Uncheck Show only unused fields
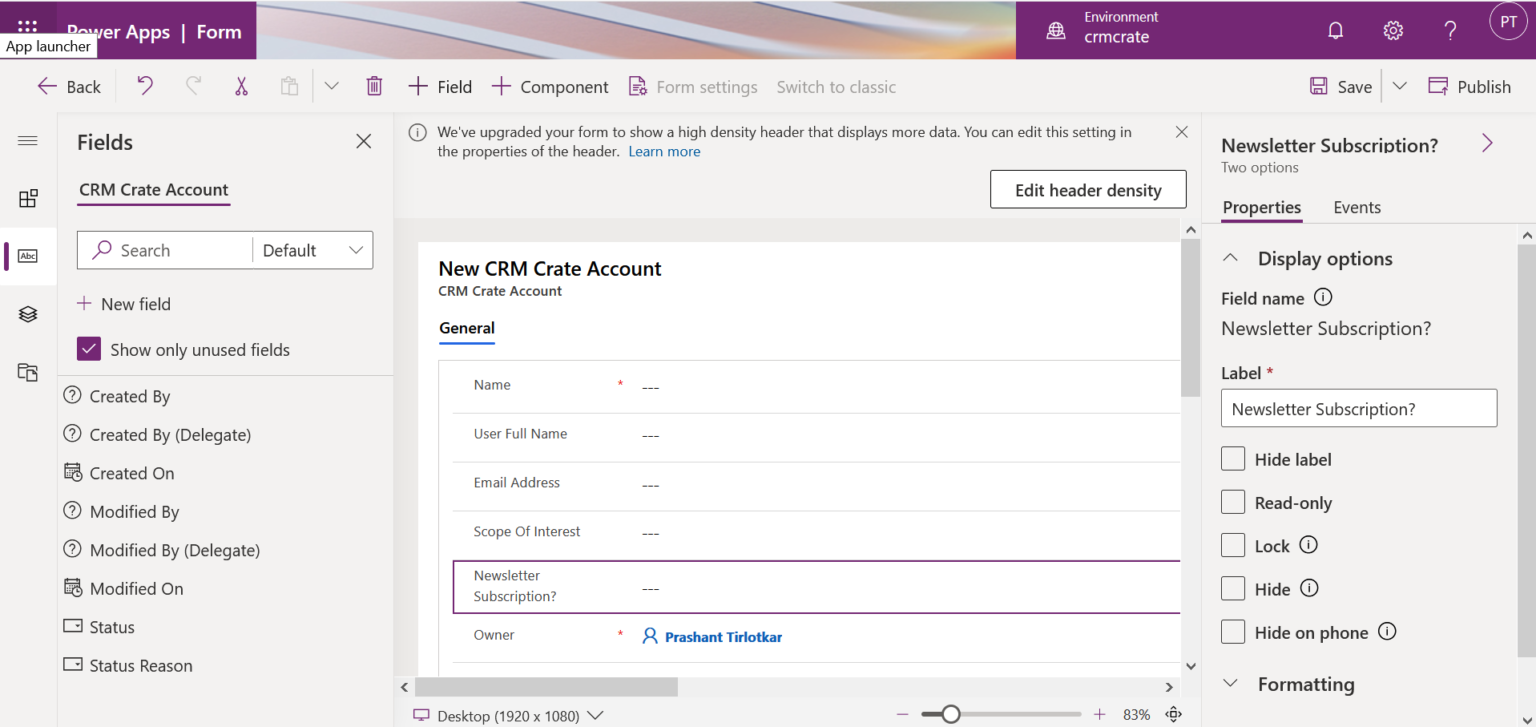1536x727 pixels. click(x=89, y=348)
